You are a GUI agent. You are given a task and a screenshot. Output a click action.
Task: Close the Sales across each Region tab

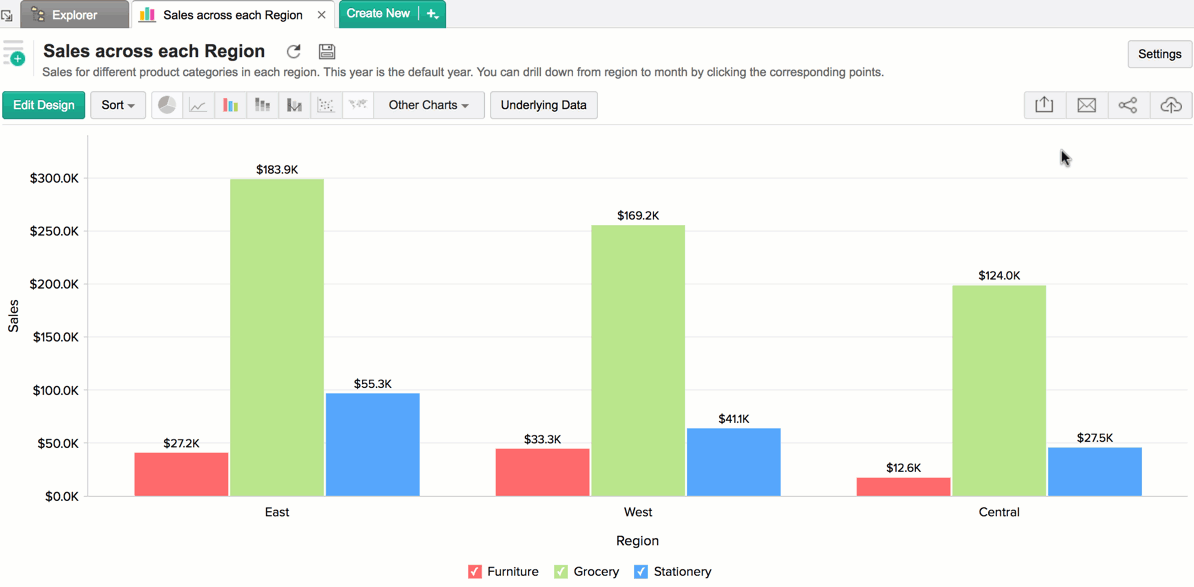pos(321,15)
